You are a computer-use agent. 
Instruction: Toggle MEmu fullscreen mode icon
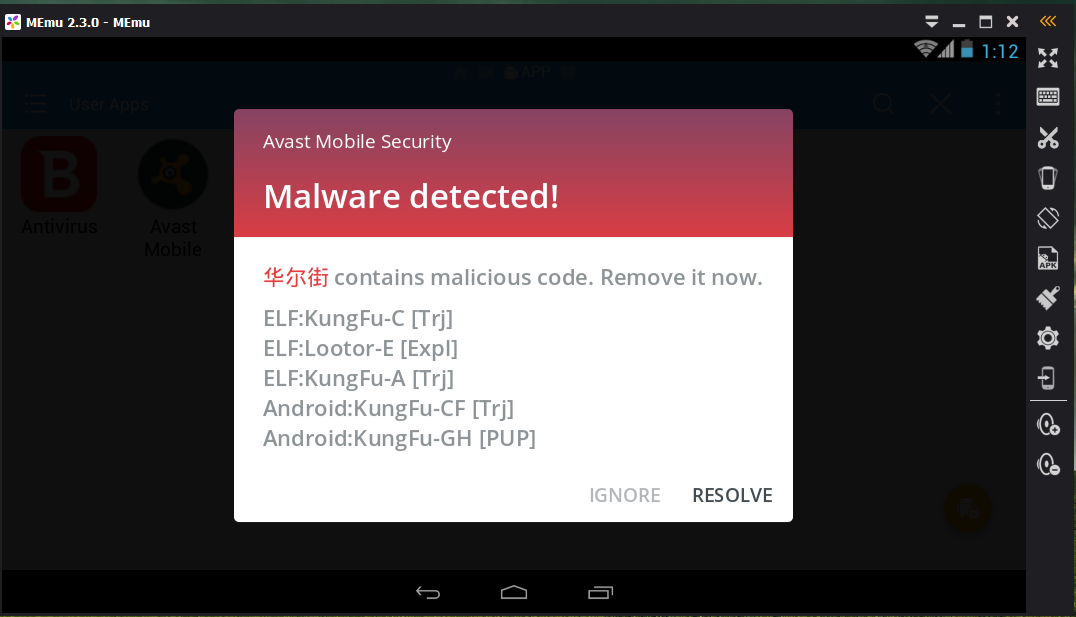coord(1048,58)
